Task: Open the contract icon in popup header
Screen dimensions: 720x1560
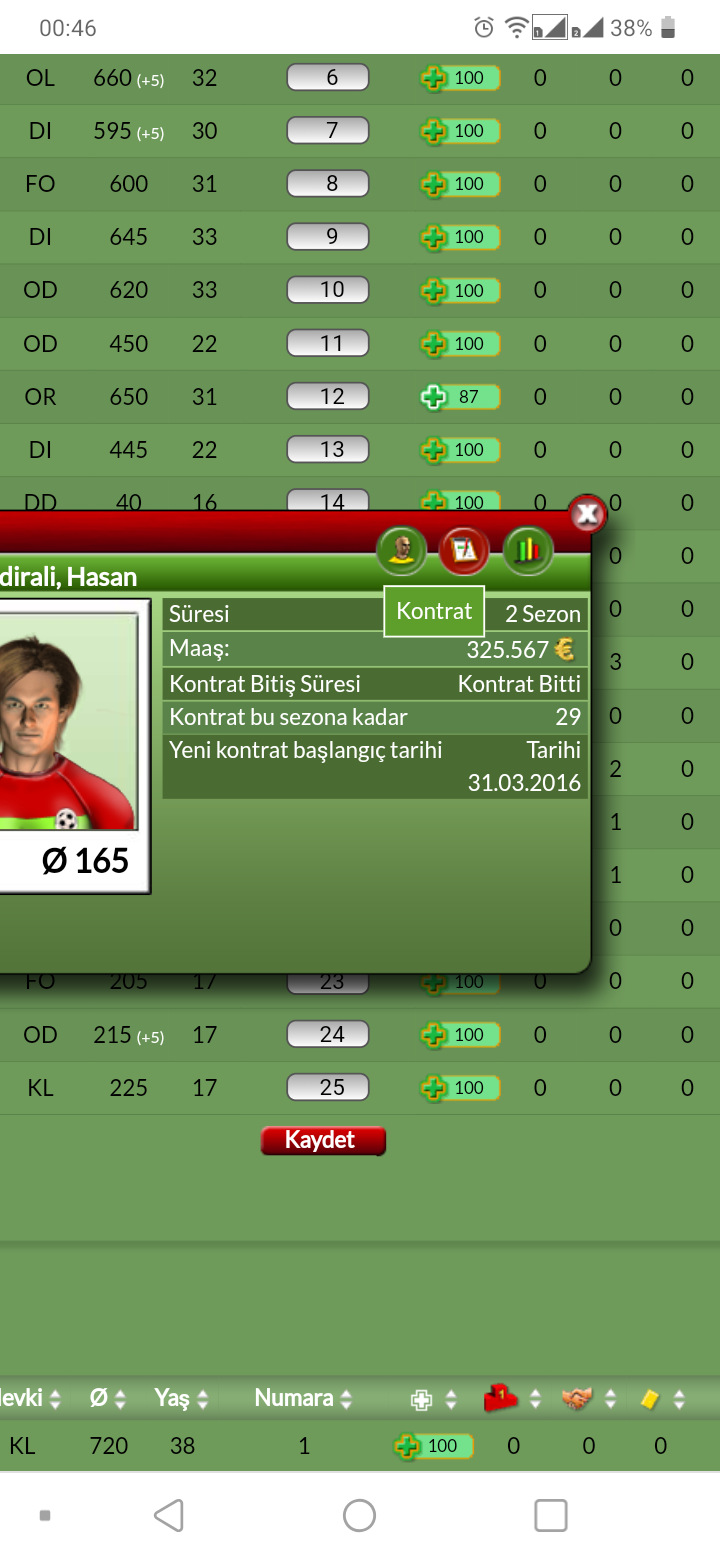Action: tap(464, 549)
